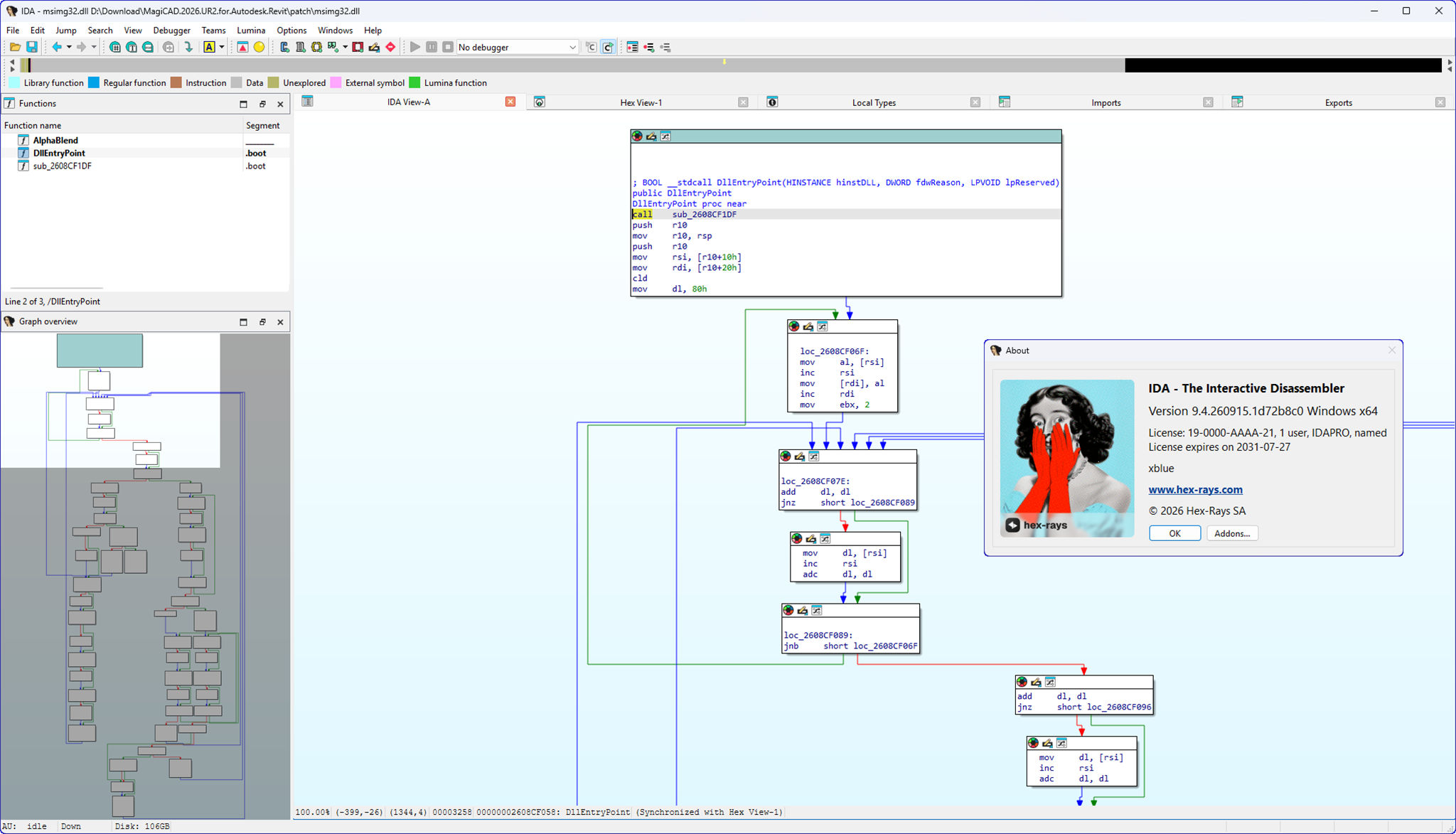Click the grayed-out round plus toolbar icon

pos(168,47)
